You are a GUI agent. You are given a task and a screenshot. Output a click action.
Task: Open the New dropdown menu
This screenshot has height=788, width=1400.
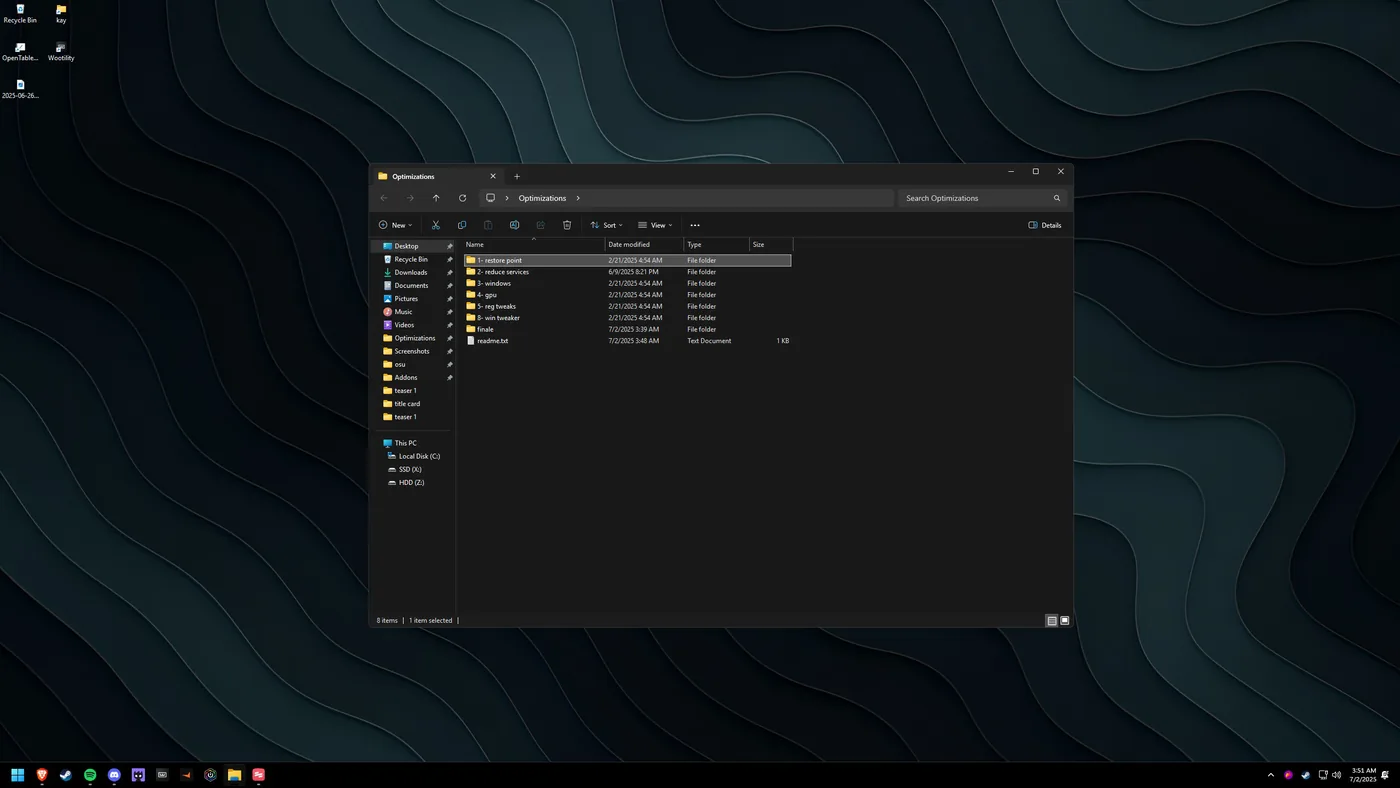coord(395,225)
